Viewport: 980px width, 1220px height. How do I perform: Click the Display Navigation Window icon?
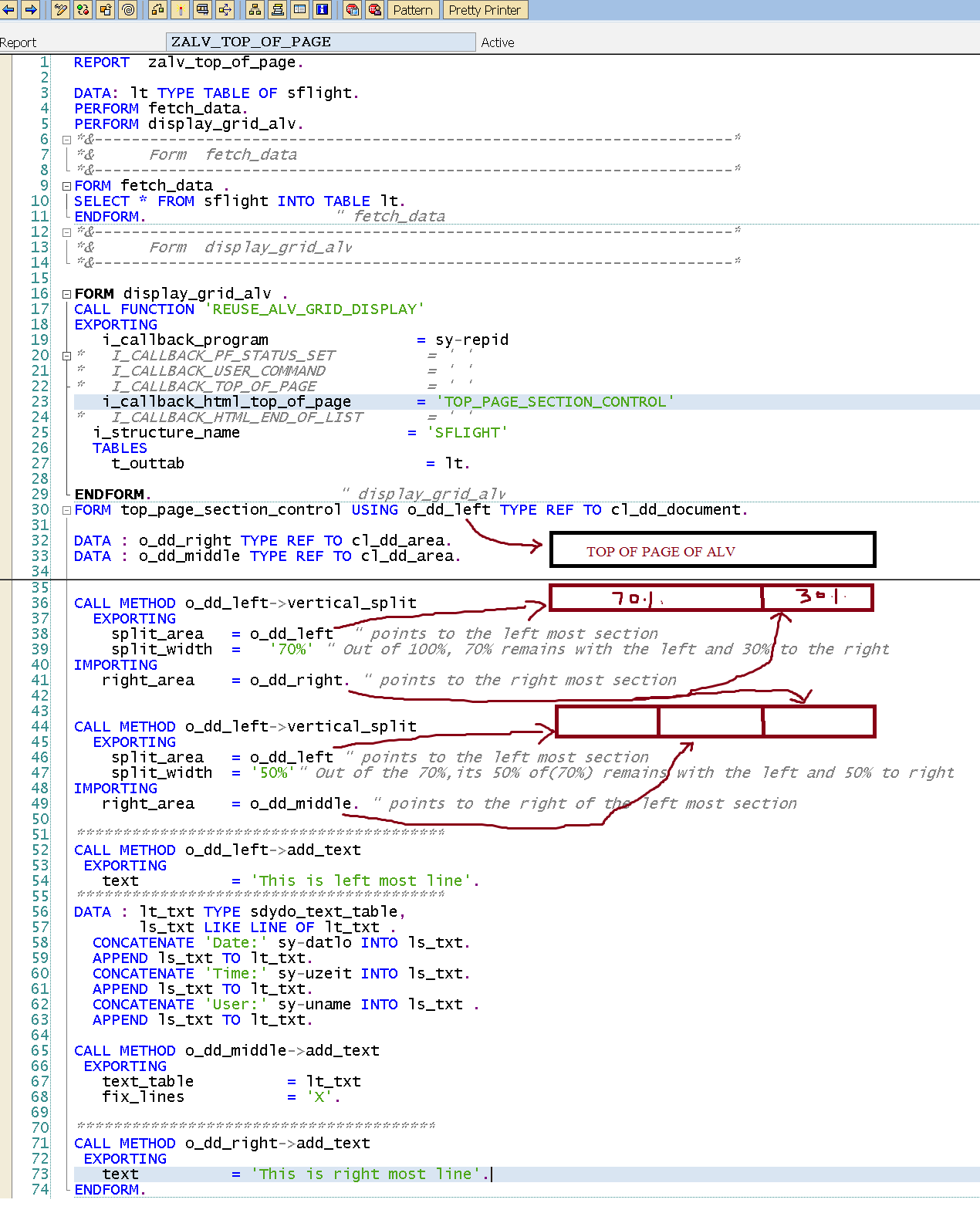278,9
